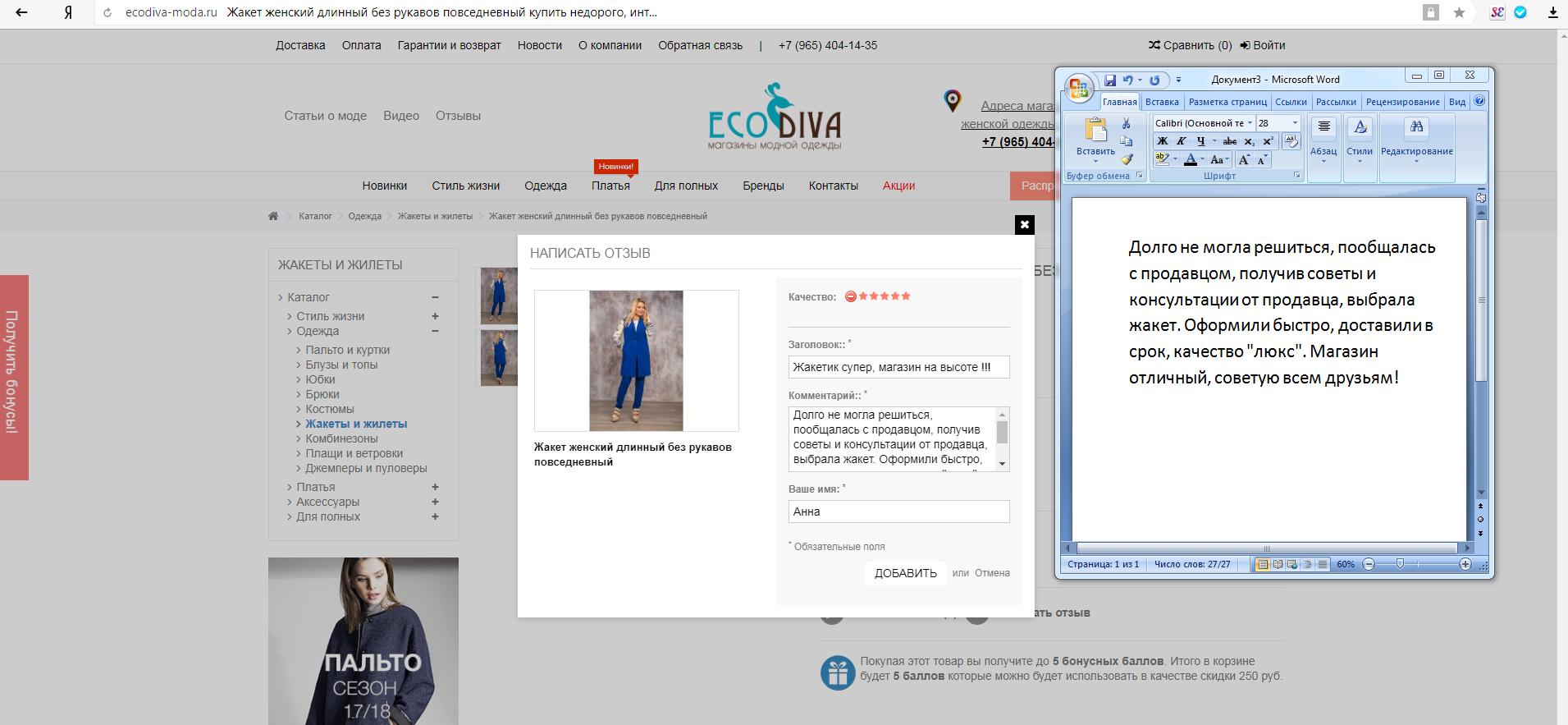Shrink font size with small A icon

tap(1262, 159)
